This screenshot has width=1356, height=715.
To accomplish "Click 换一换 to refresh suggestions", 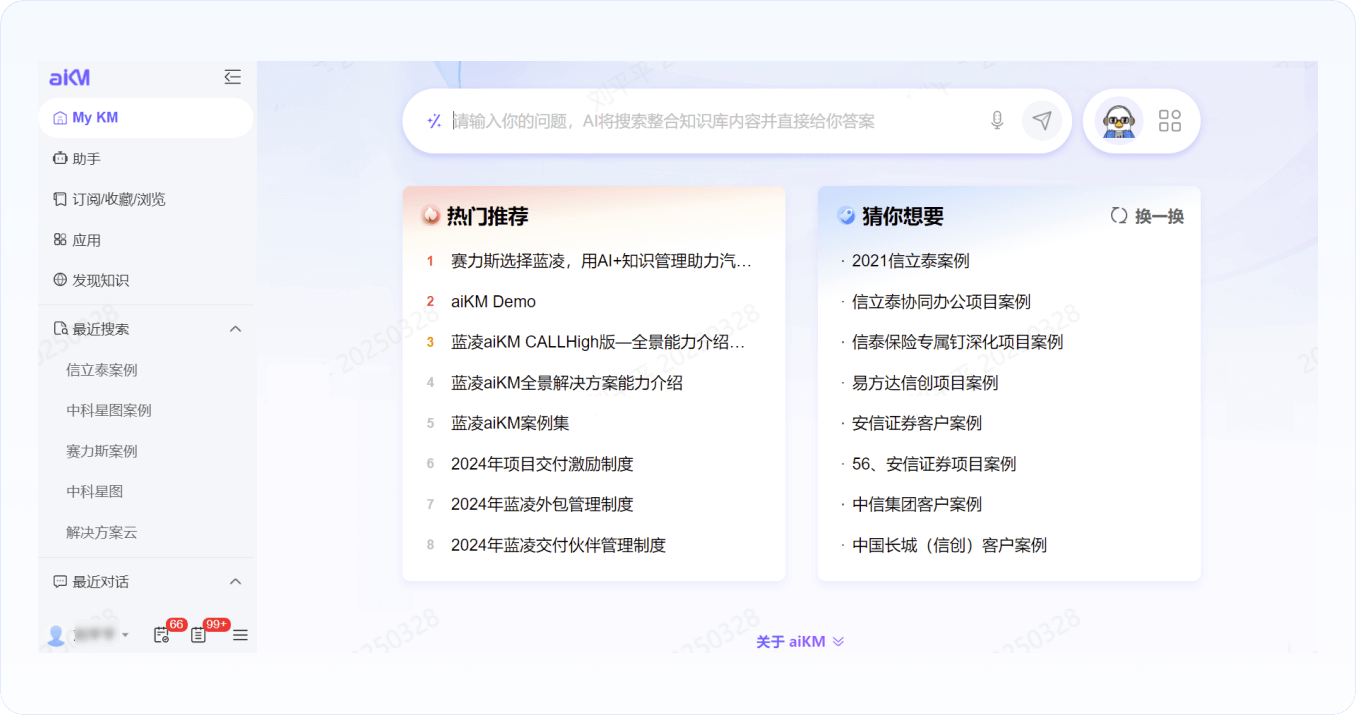I will (x=1148, y=216).
